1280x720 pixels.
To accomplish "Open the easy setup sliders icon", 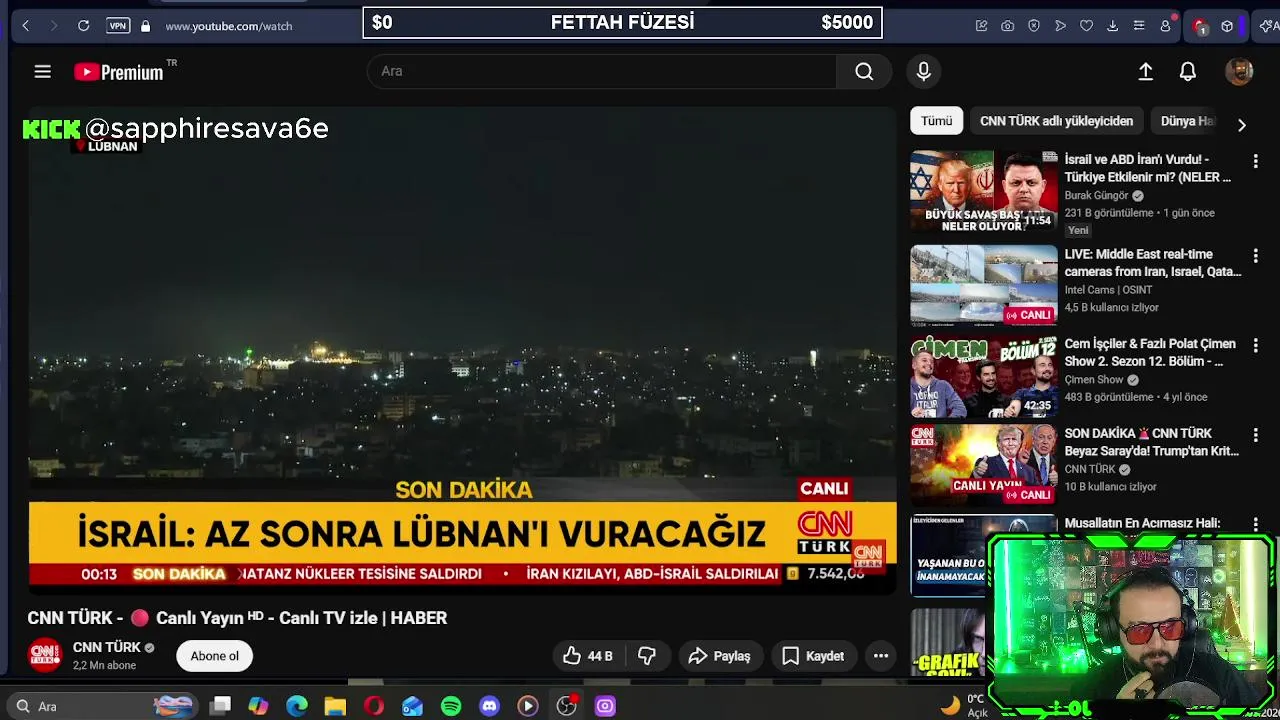I will (1139, 26).
